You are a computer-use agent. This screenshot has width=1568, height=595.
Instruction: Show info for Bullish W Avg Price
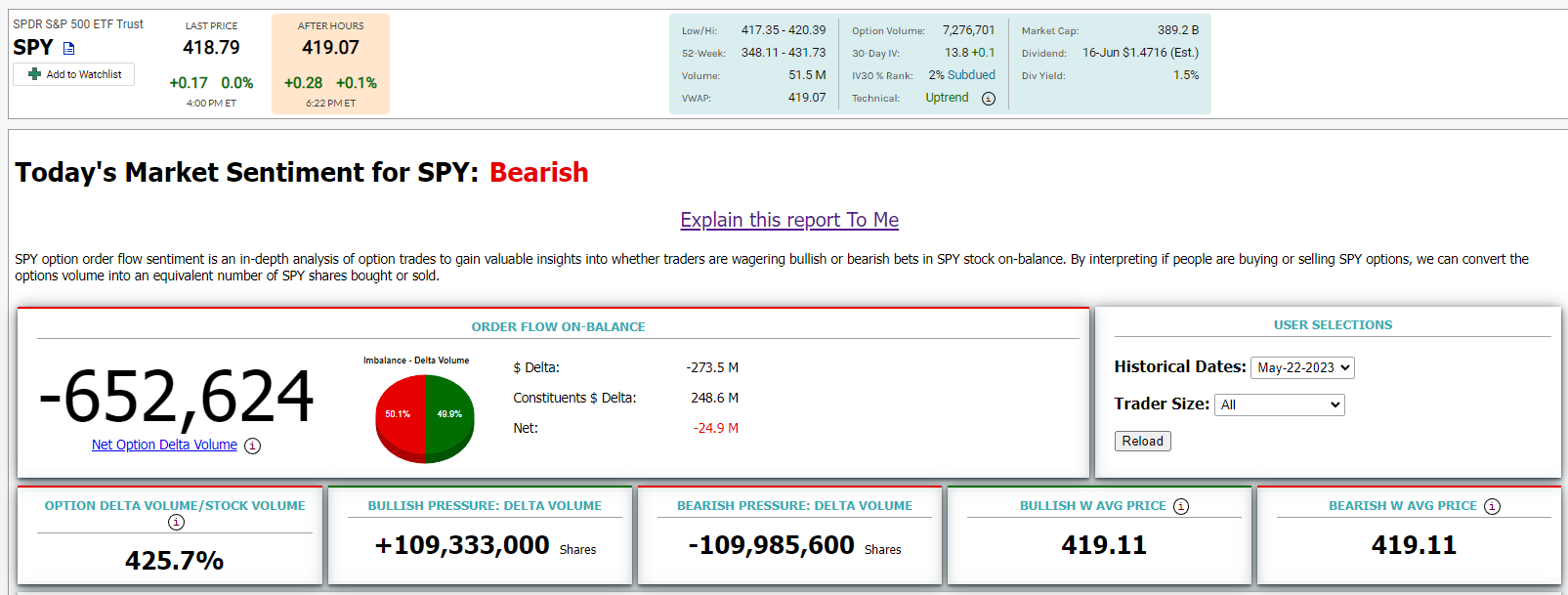[x=1181, y=506]
